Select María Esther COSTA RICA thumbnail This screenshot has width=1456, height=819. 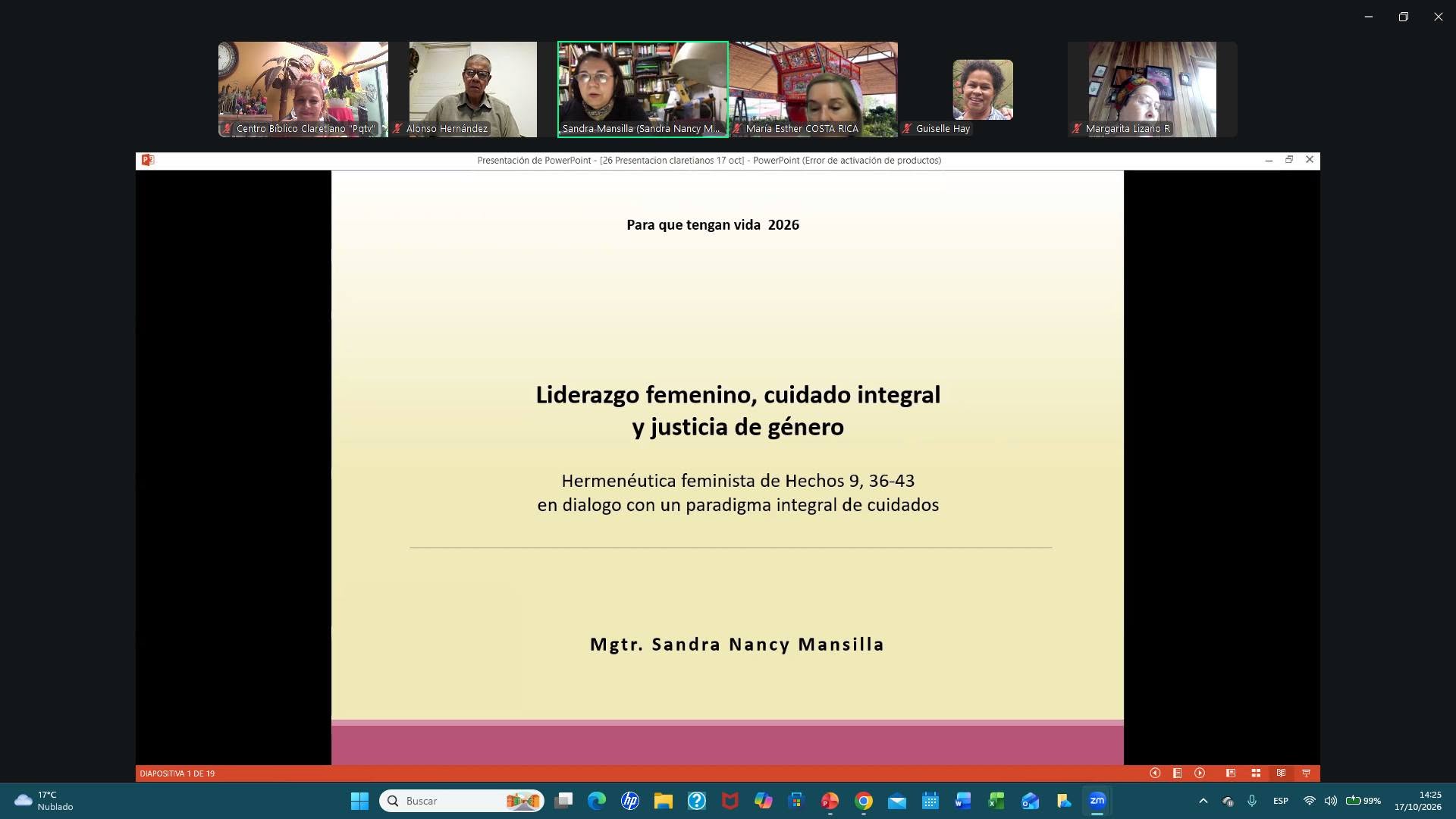tap(814, 89)
